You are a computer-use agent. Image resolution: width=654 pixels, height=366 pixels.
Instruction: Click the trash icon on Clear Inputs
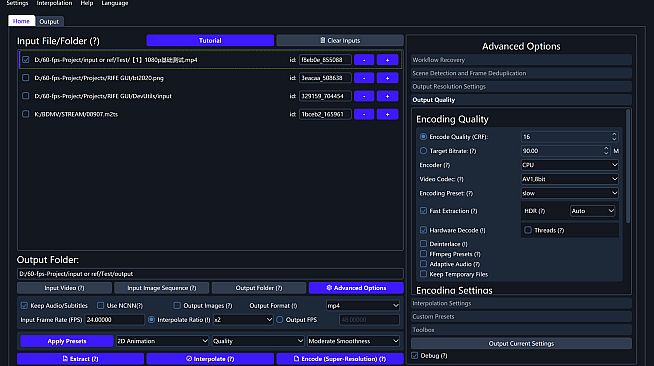(x=322, y=40)
